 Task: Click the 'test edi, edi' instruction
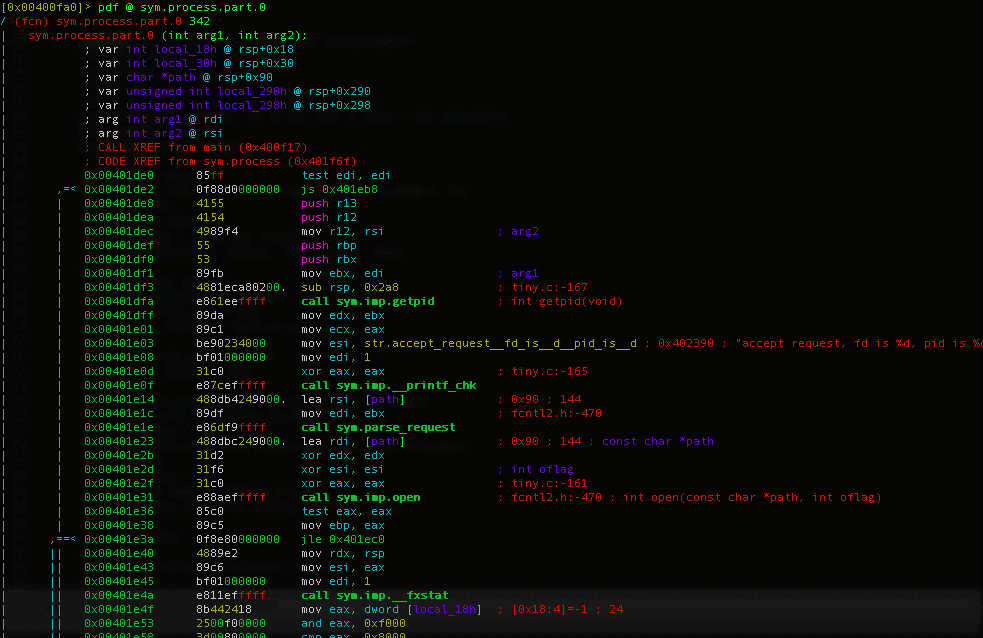click(346, 175)
